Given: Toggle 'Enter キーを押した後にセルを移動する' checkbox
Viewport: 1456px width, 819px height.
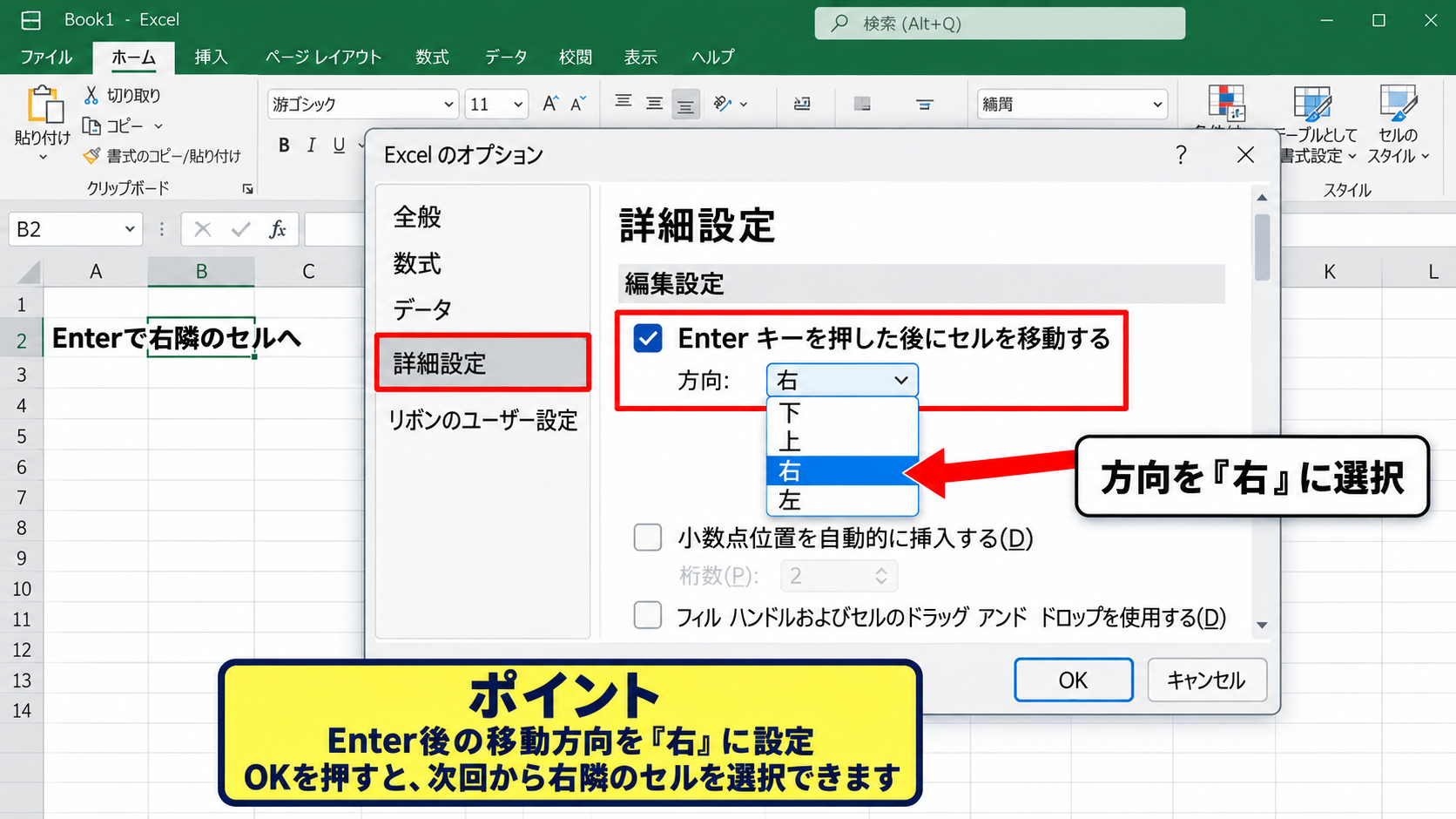Looking at the screenshot, I should 648,338.
